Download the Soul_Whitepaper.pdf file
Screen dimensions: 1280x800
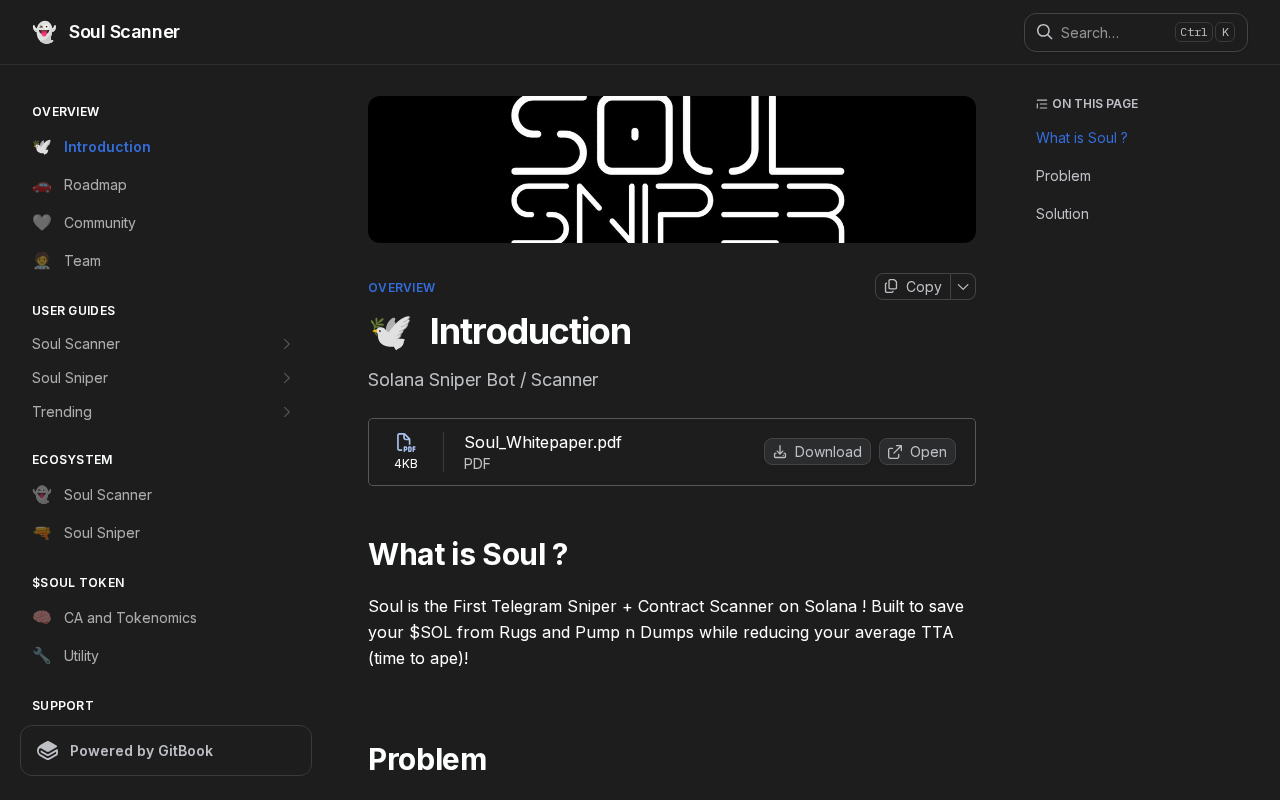pos(817,452)
